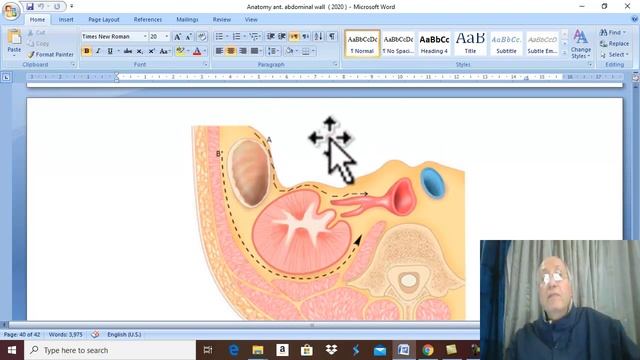Toggle Underline formatting

110,51
